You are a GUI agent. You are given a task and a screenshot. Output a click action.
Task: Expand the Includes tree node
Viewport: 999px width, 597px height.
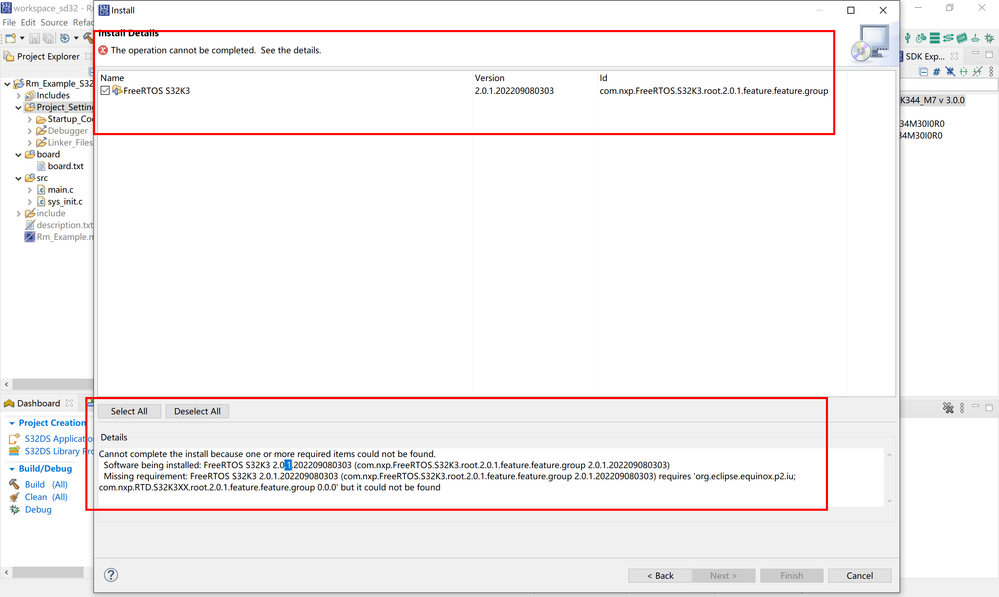(18, 96)
